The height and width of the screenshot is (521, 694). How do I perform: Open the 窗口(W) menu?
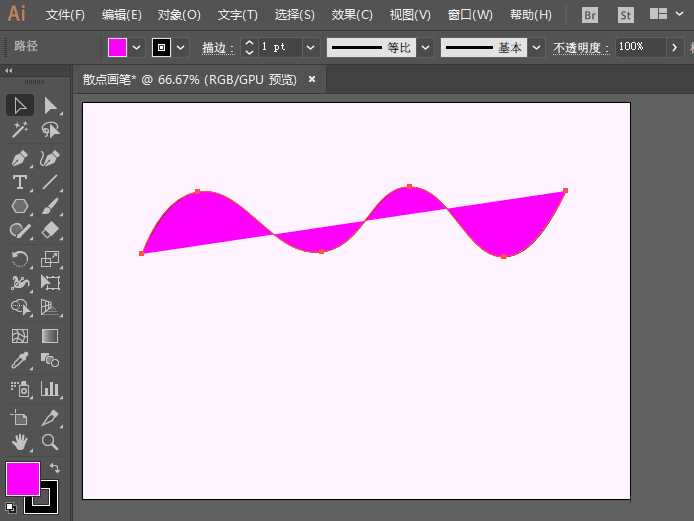470,15
